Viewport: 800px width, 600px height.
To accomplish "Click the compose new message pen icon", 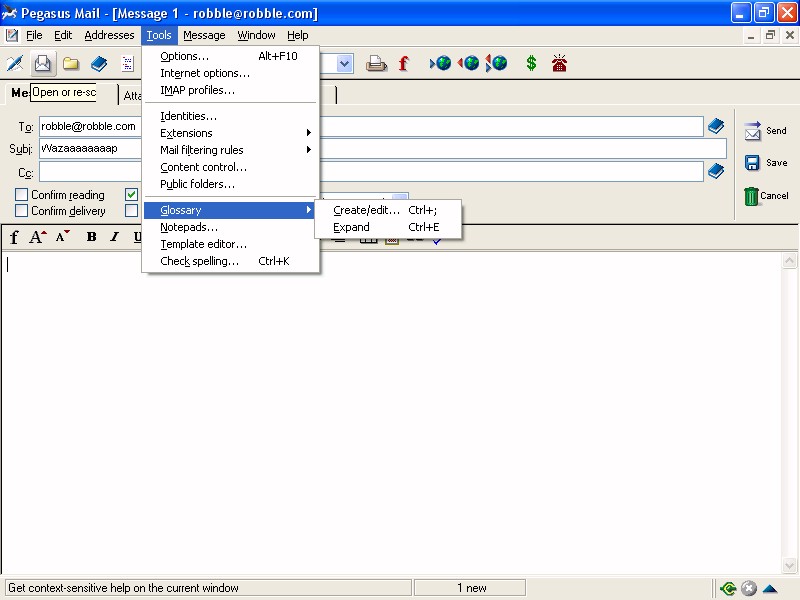I will (x=15, y=64).
